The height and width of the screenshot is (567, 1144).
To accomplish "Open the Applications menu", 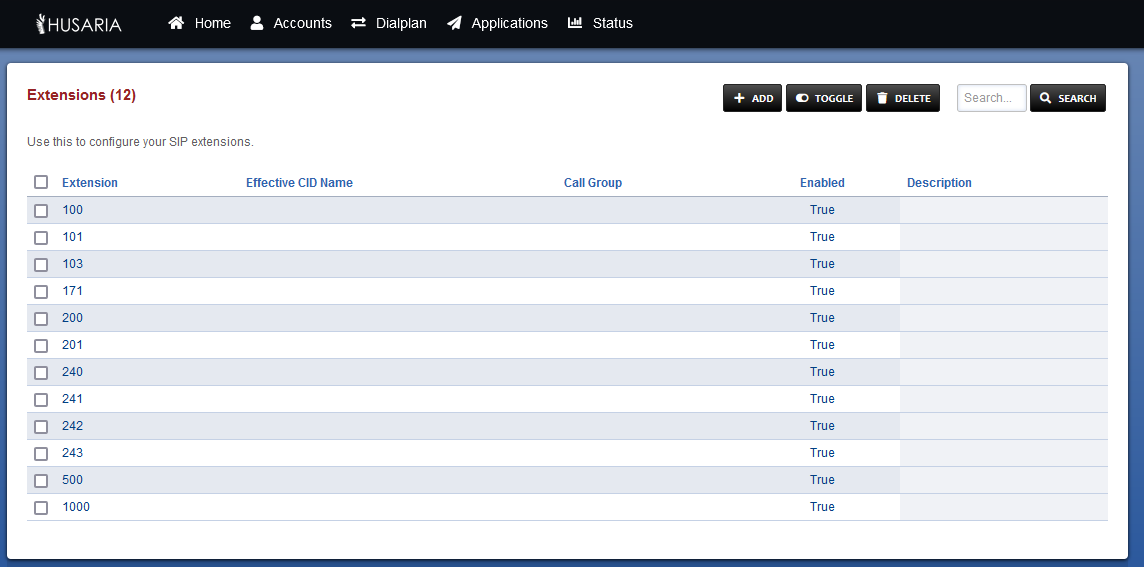I will [x=497, y=23].
